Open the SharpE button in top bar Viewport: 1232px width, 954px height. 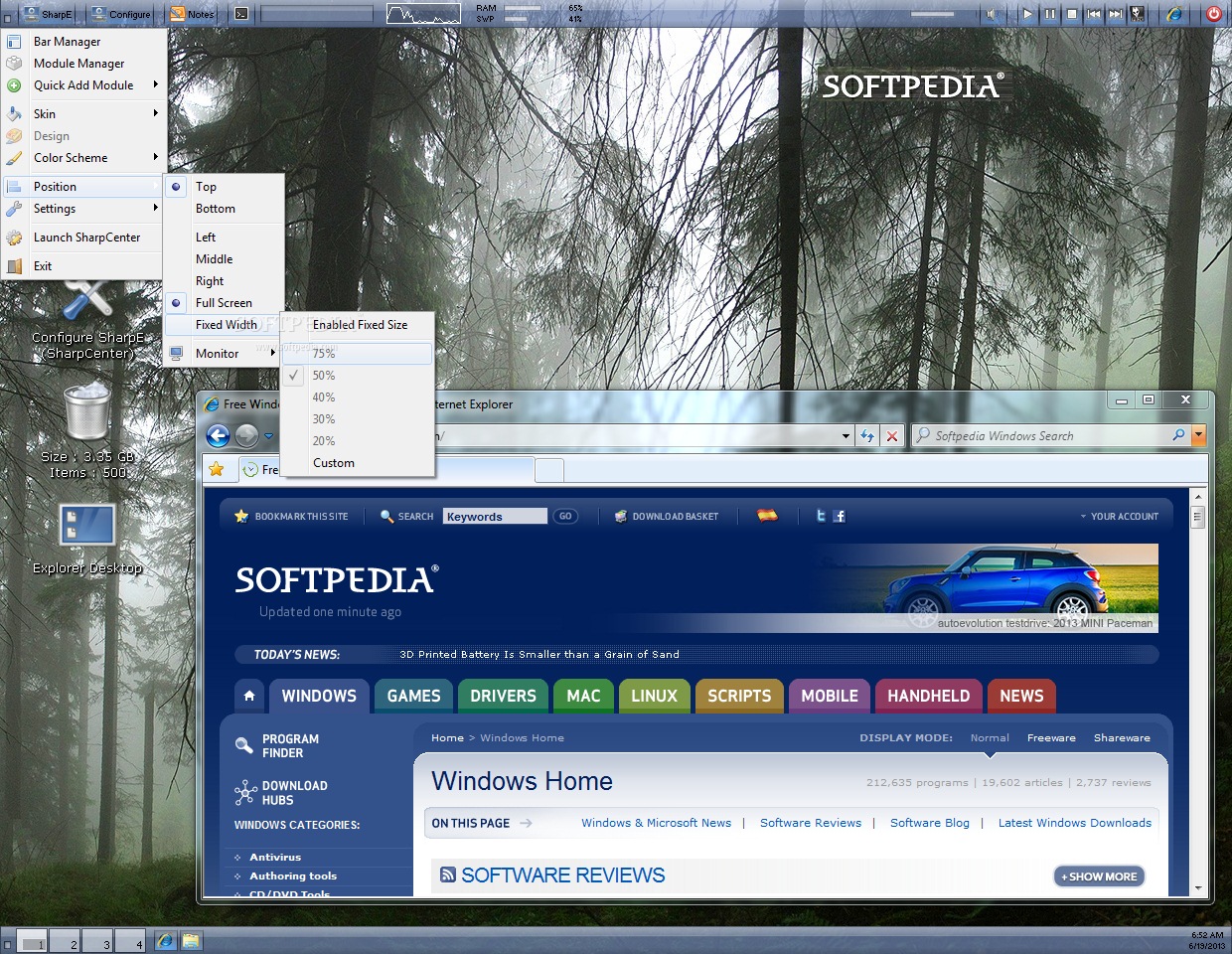tap(47, 14)
